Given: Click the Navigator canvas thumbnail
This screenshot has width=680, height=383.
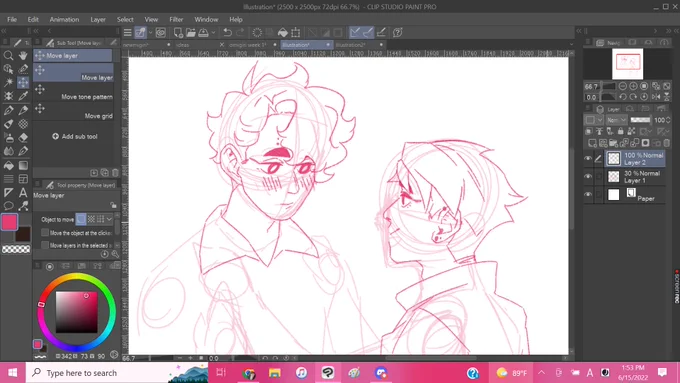Looking at the screenshot, I should 628,63.
